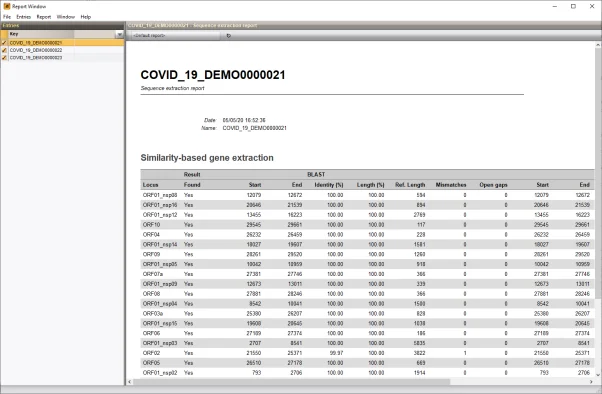The image size is (602, 394).
Task: Click the ORF04 locus cell
Action: [151, 235]
